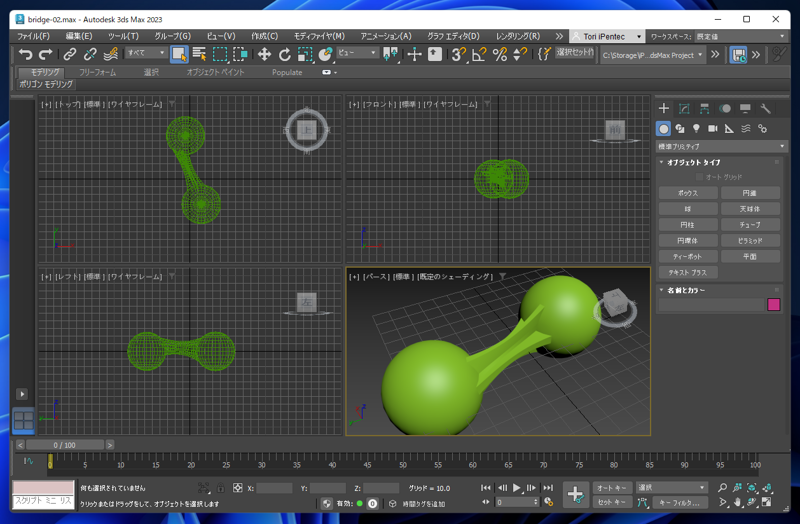Viewport: 800px width, 524px height.
Task: Open the Tori iPentec account dropdown
Action: [606, 36]
